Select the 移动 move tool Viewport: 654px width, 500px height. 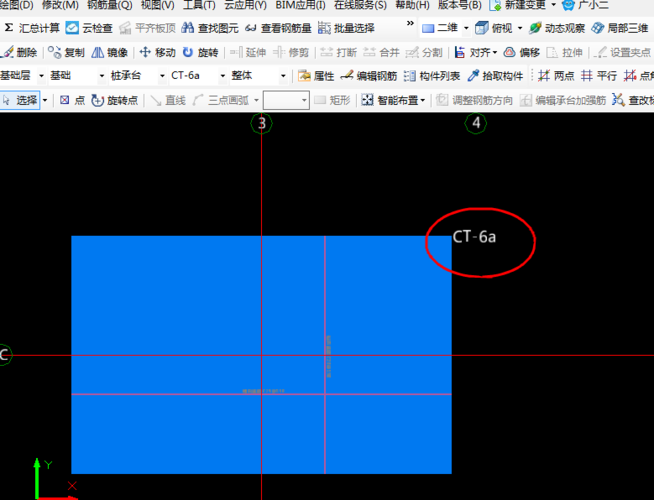157,53
